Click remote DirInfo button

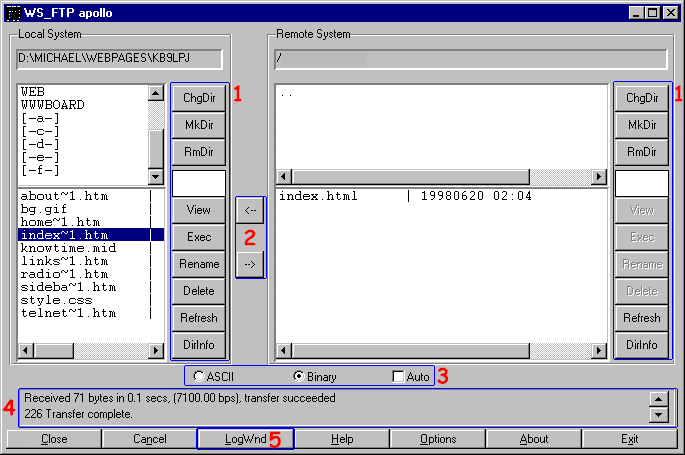pyautogui.click(x=642, y=345)
